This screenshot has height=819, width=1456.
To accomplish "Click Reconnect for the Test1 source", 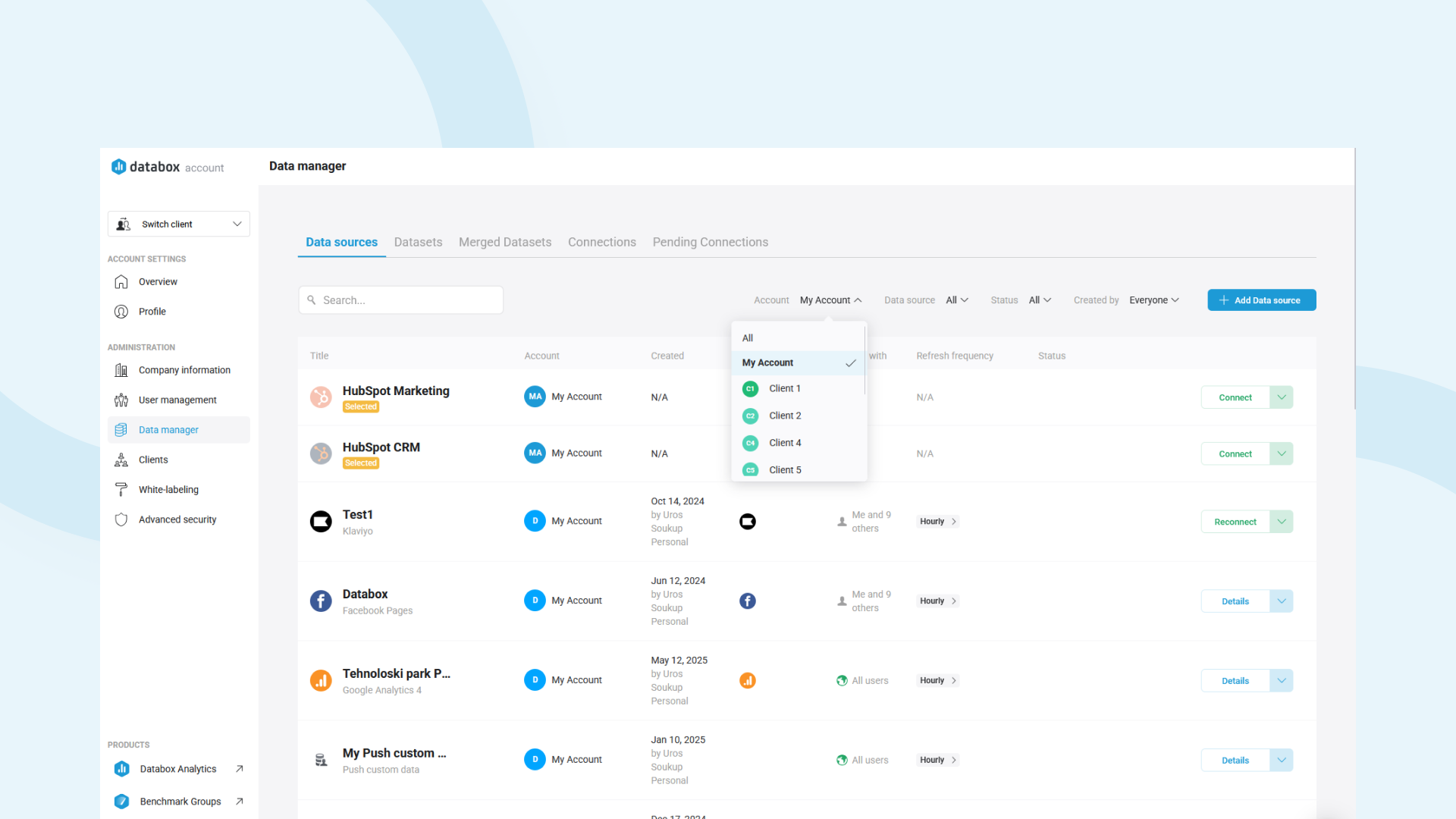I will [1235, 521].
